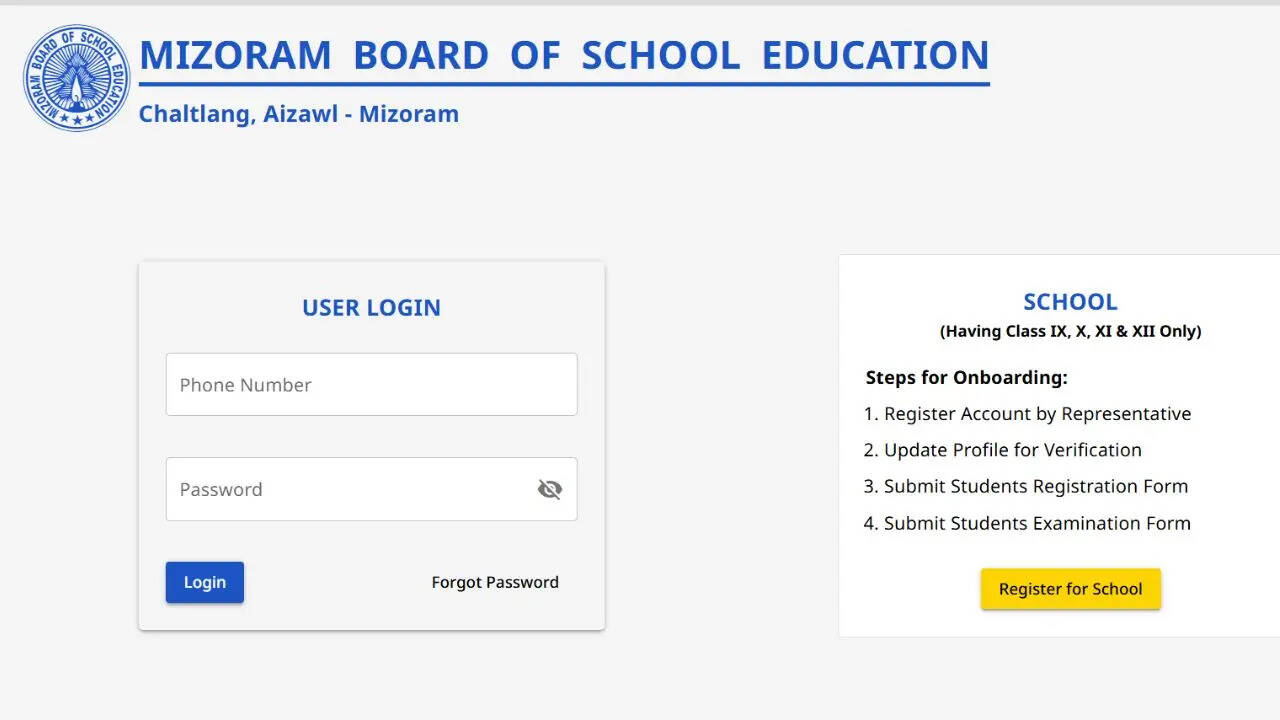Open the Forgot Password link
This screenshot has height=720, width=1280.
coord(495,582)
